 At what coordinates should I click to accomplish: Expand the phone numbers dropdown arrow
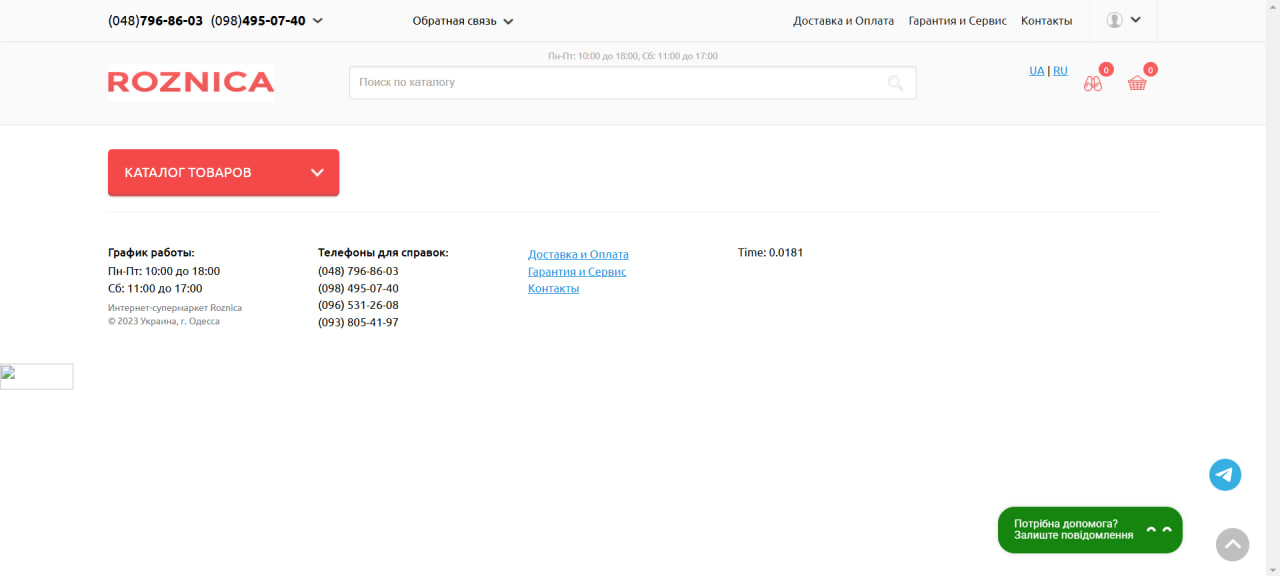pyautogui.click(x=318, y=21)
